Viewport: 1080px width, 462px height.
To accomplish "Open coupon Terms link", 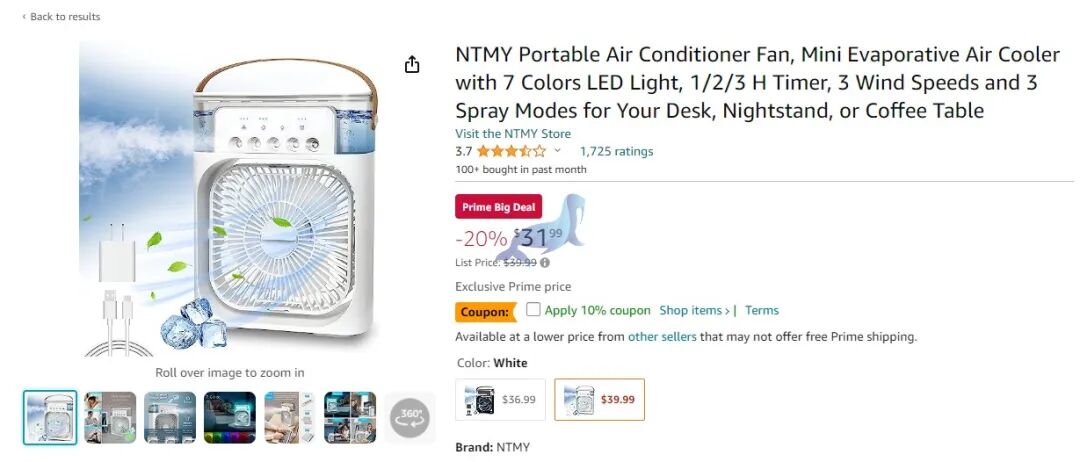I will [x=762, y=311].
